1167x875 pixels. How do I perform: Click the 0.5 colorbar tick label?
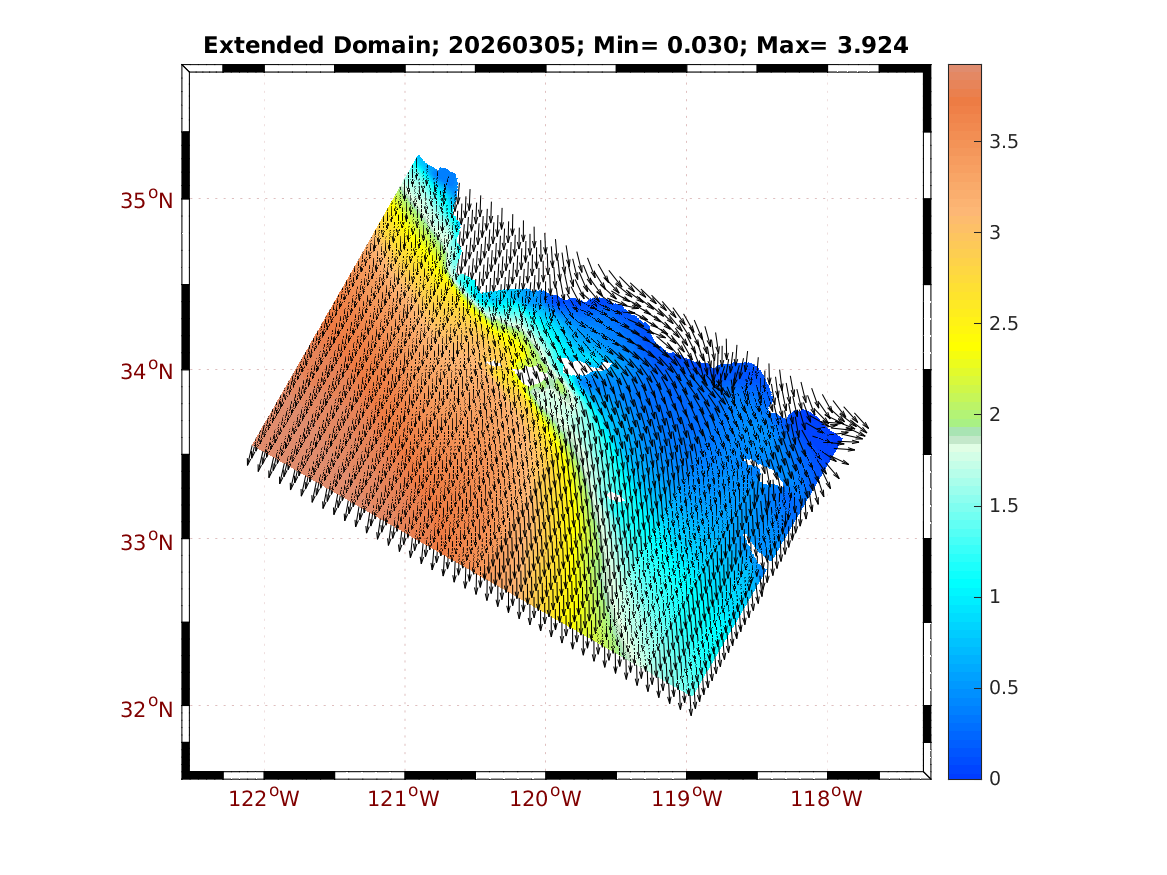[1003, 688]
